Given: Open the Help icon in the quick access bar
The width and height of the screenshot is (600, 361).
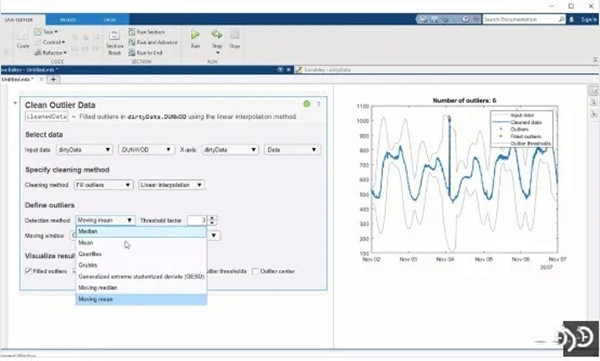Looking at the screenshot, I should [x=465, y=19].
